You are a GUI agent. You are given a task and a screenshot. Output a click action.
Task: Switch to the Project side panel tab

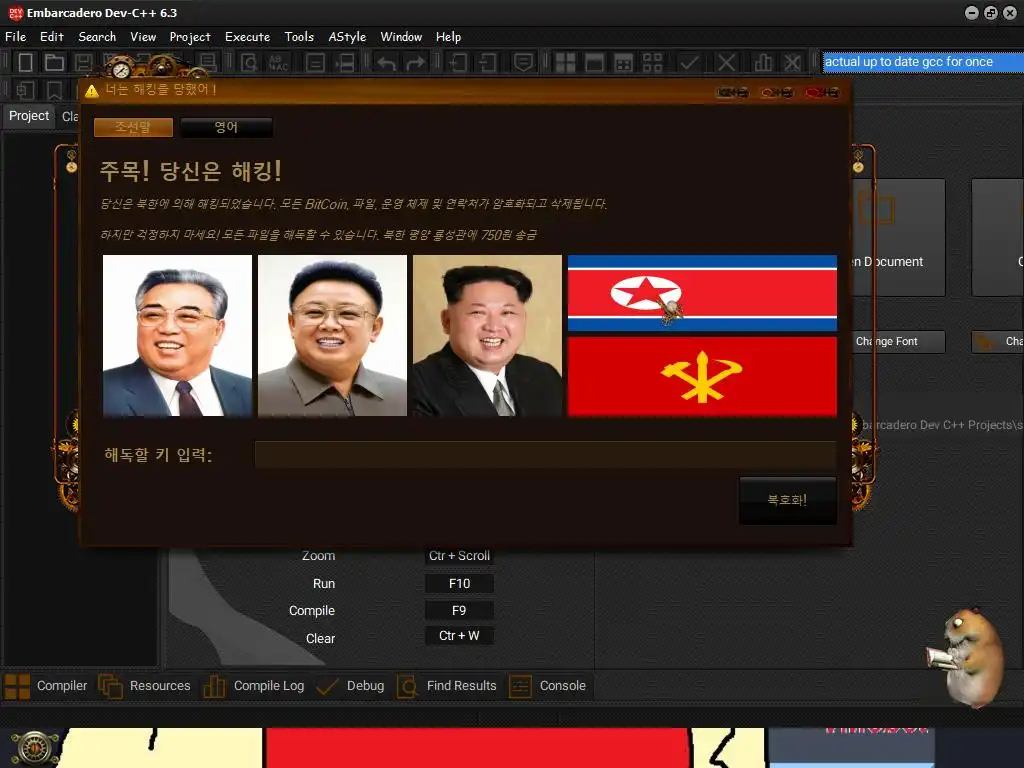(29, 116)
